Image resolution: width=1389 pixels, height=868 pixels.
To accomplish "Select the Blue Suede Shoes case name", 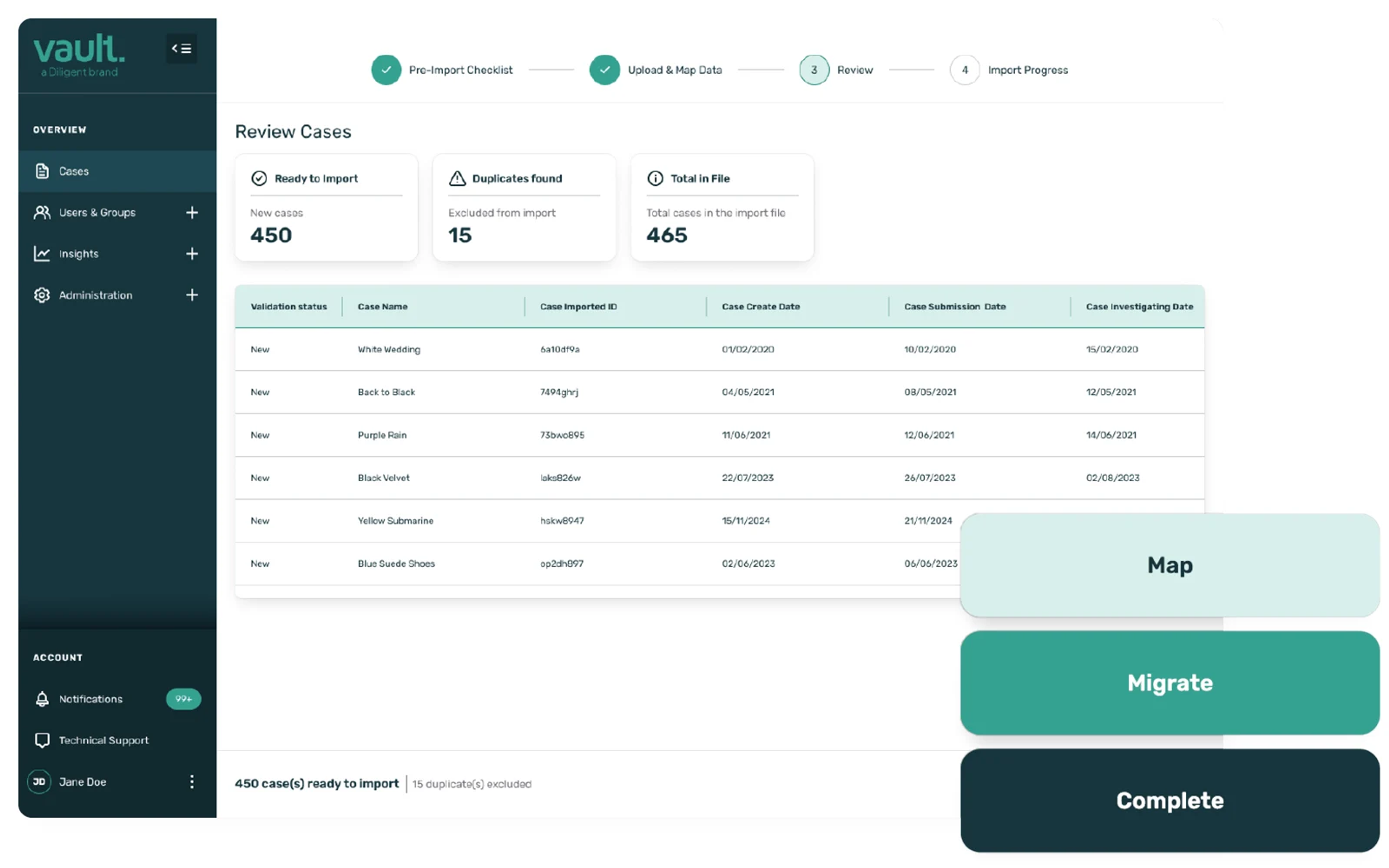I will click(396, 564).
